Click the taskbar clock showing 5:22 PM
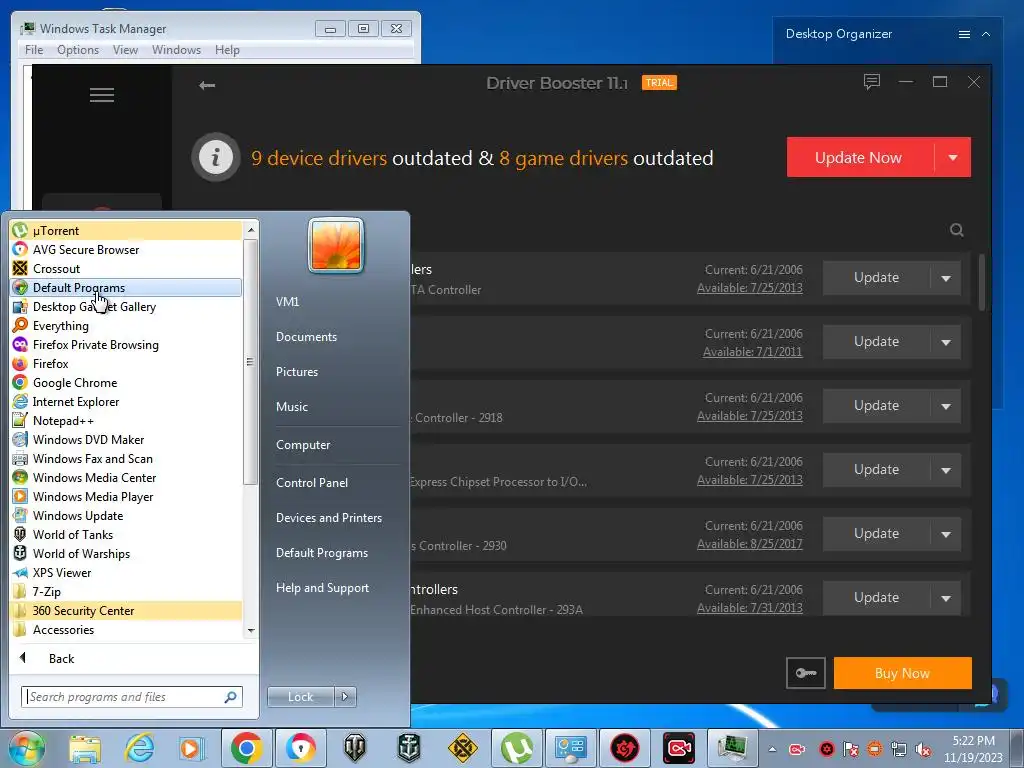Viewport: 1024px width, 768px height. (x=973, y=749)
